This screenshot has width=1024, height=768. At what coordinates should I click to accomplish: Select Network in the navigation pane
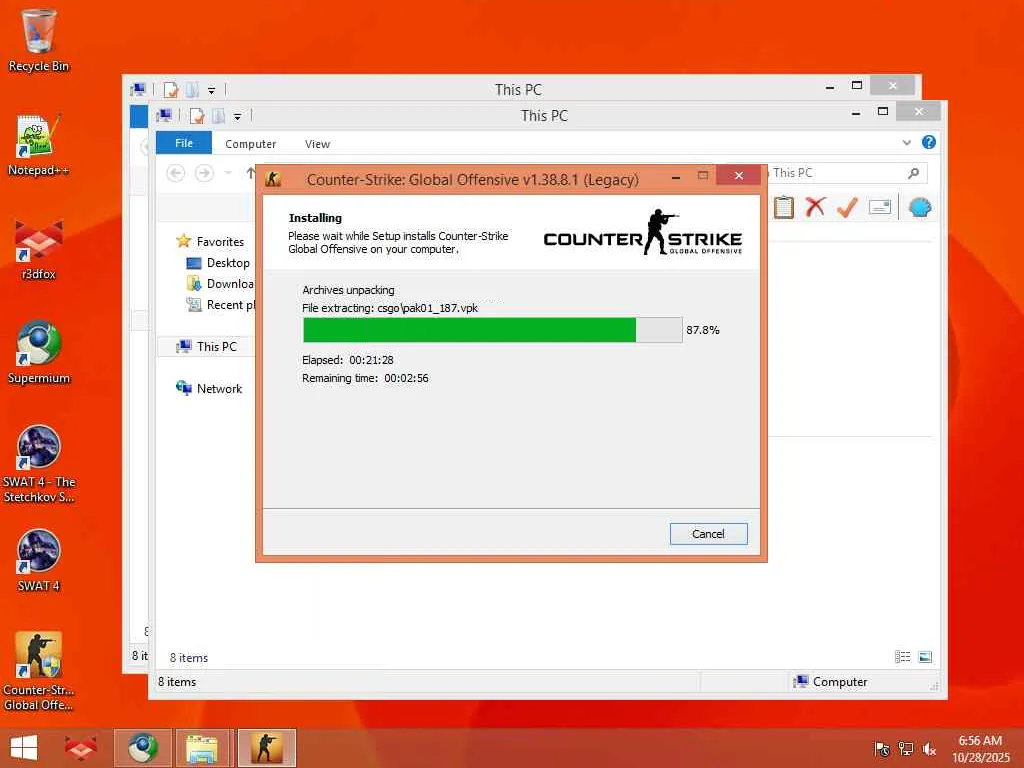coord(209,389)
